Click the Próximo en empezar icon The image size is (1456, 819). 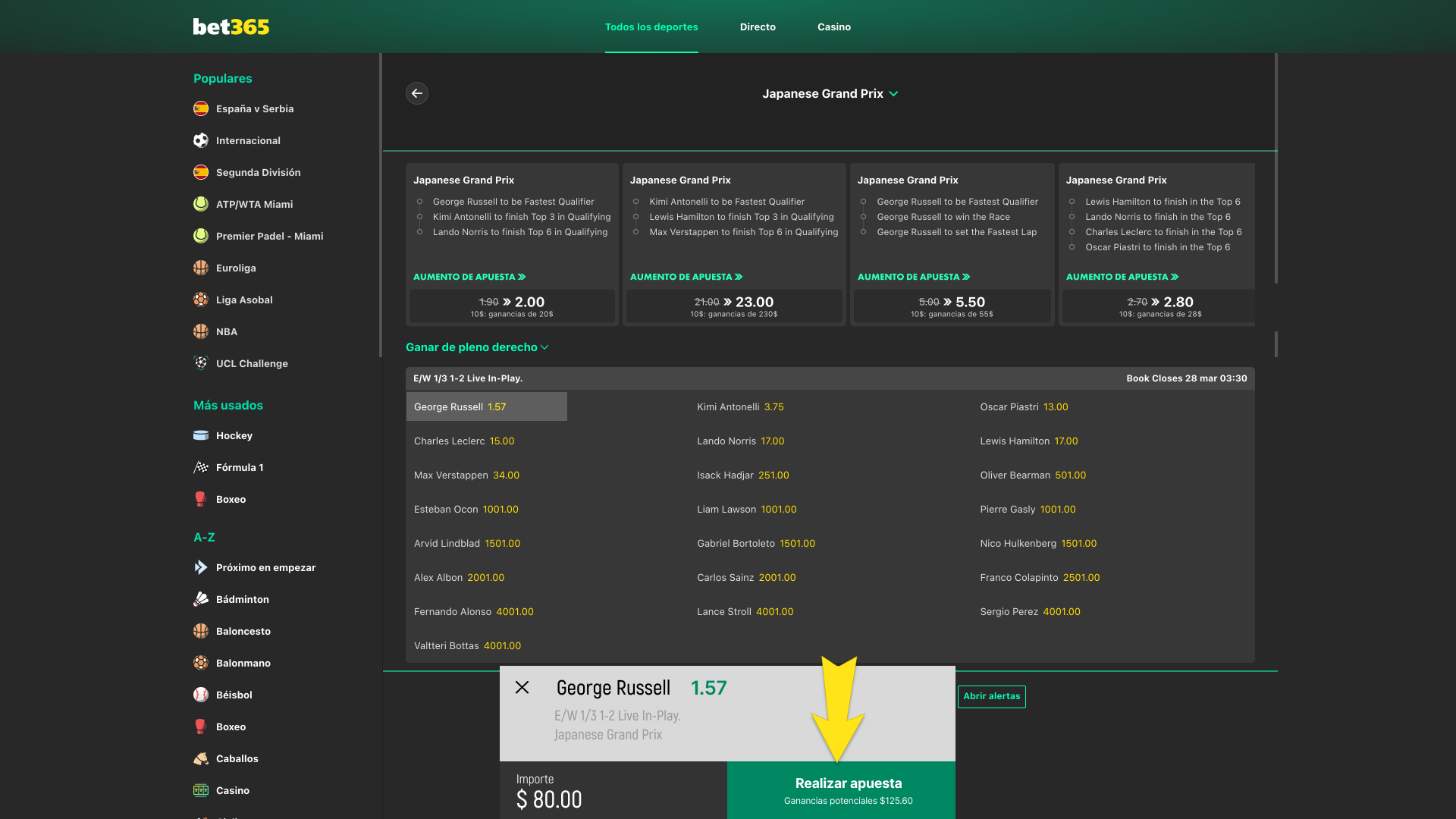coord(201,567)
